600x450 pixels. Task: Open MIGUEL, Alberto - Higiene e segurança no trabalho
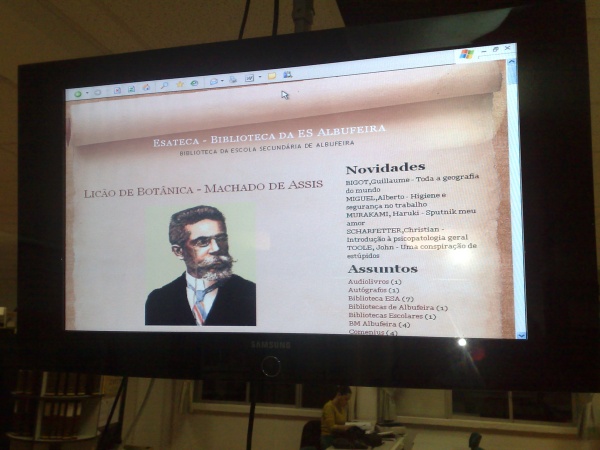[x=396, y=201]
